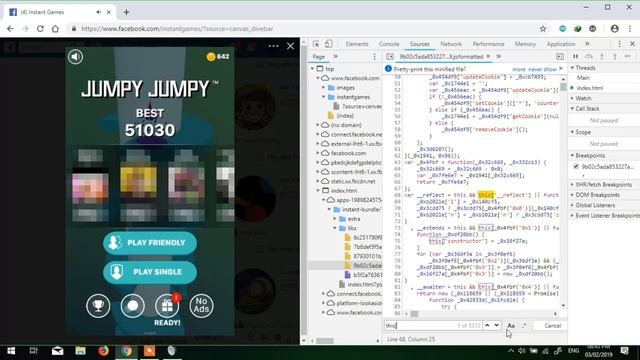Expand the (no domain) node
The height and width of the screenshot is (360, 640).
pos(318,125)
